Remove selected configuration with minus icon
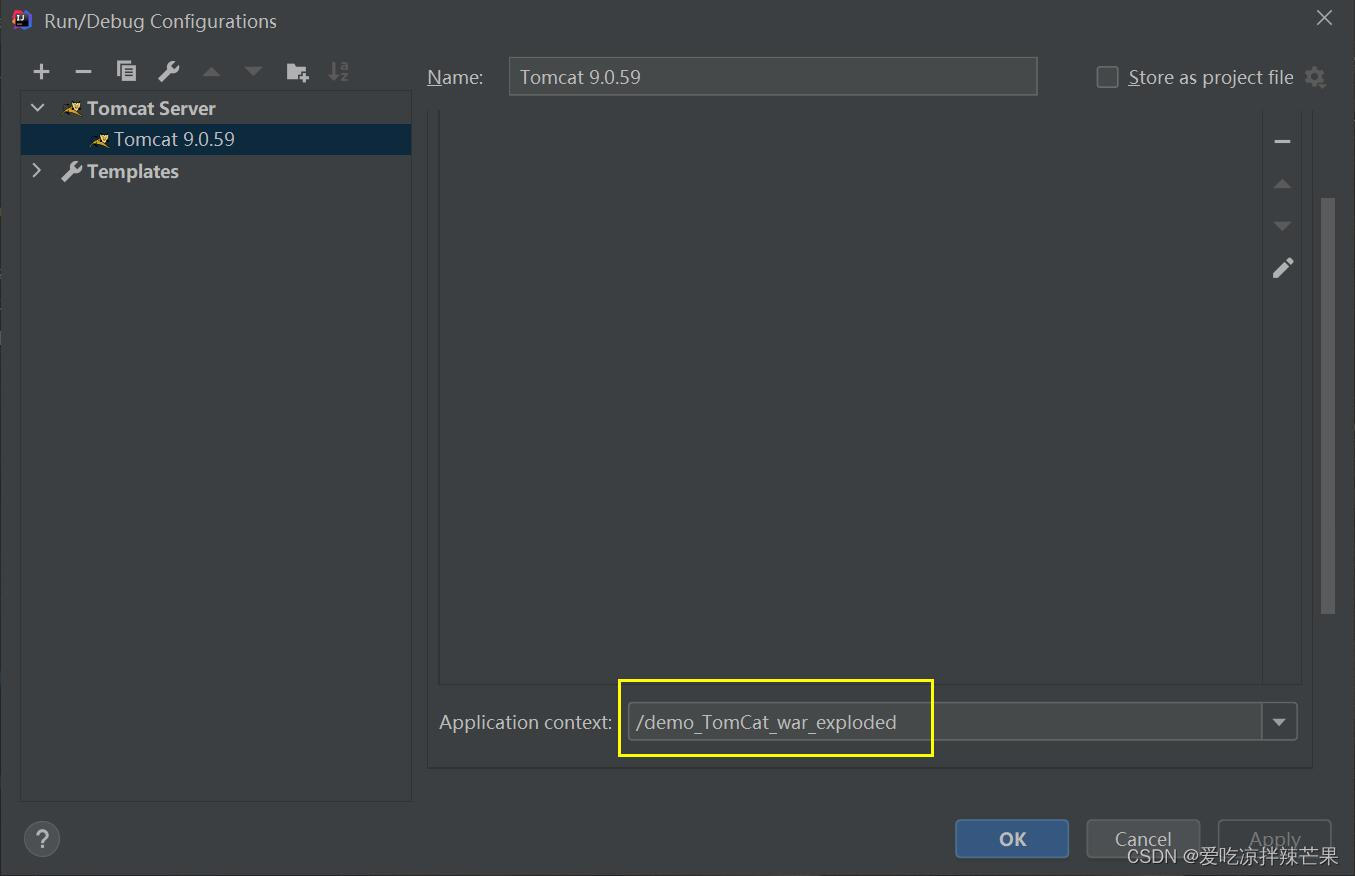Image resolution: width=1355 pixels, height=876 pixels. pyautogui.click(x=83, y=71)
